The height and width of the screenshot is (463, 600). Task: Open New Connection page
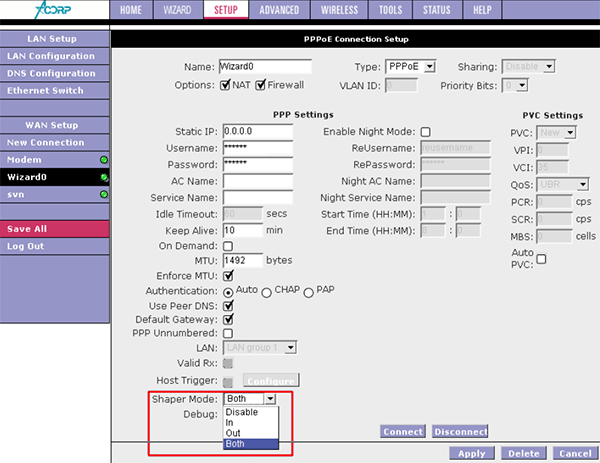click(x=55, y=142)
